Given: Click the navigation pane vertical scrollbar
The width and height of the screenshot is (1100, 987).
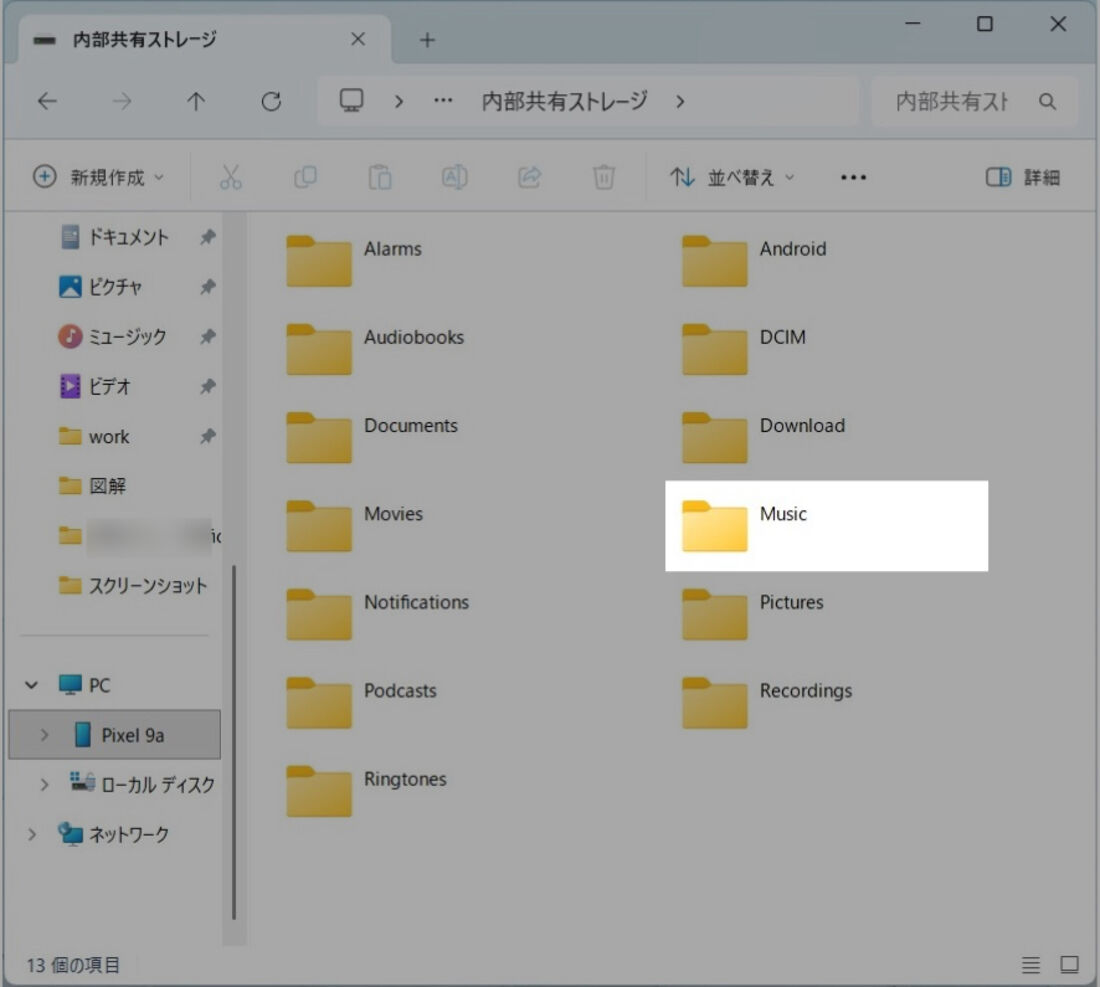Looking at the screenshot, I should coord(234,741).
